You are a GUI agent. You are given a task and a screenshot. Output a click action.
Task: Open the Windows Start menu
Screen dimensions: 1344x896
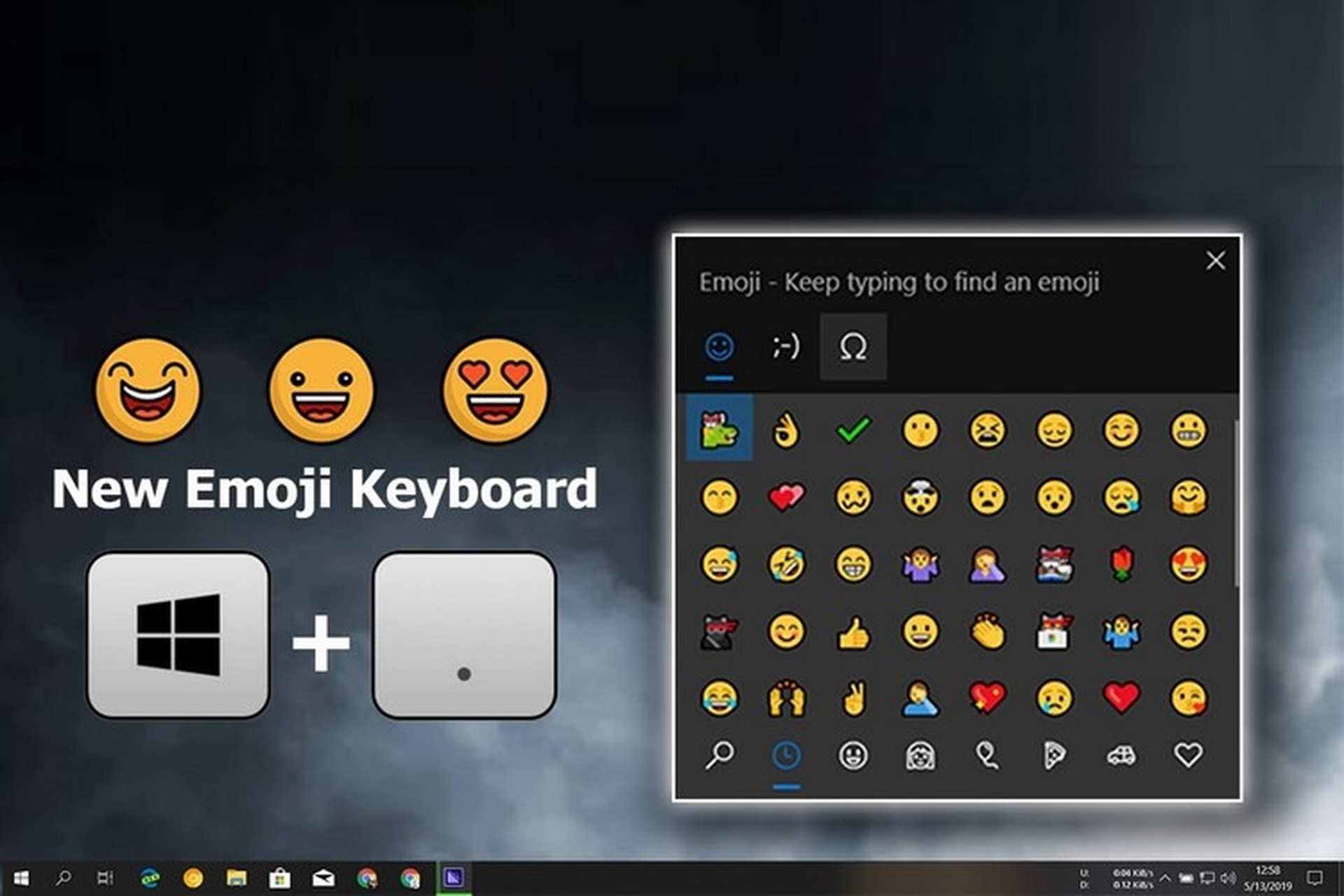coord(22,878)
